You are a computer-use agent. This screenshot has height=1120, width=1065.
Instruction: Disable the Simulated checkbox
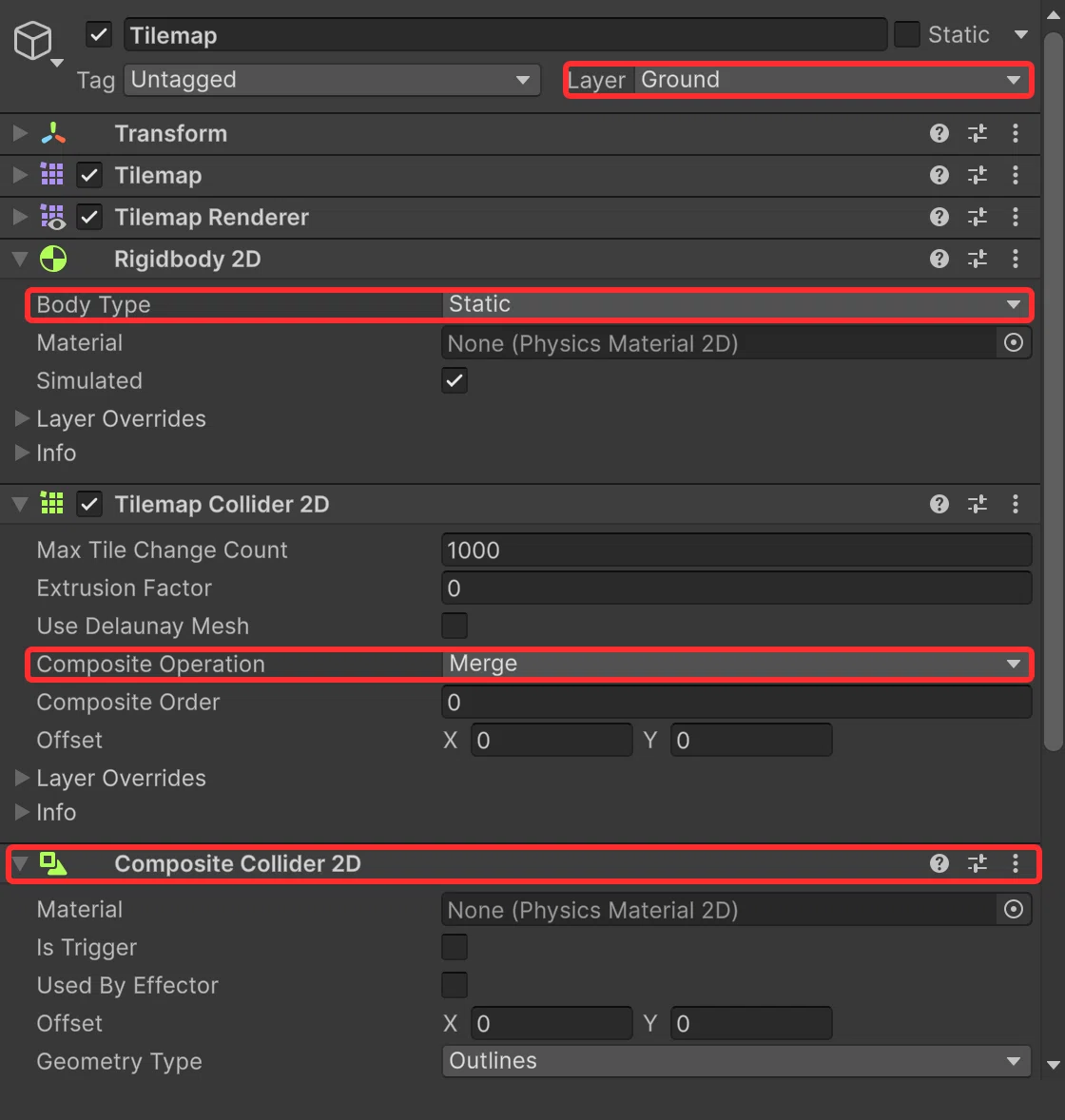(x=455, y=380)
